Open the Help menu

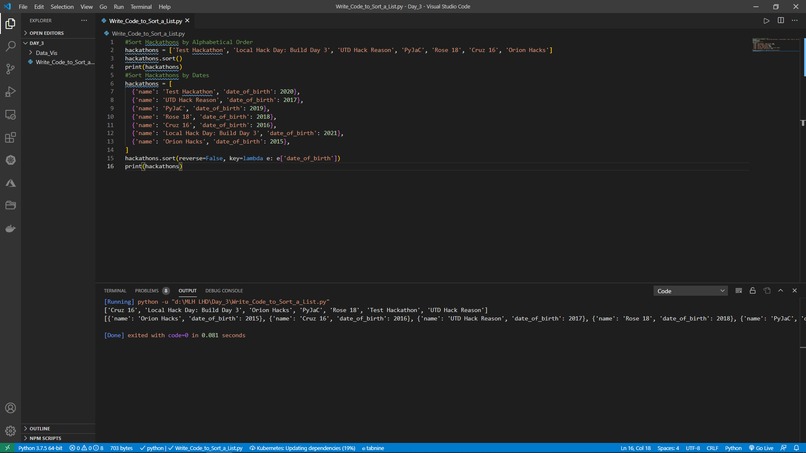pyautogui.click(x=164, y=7)
